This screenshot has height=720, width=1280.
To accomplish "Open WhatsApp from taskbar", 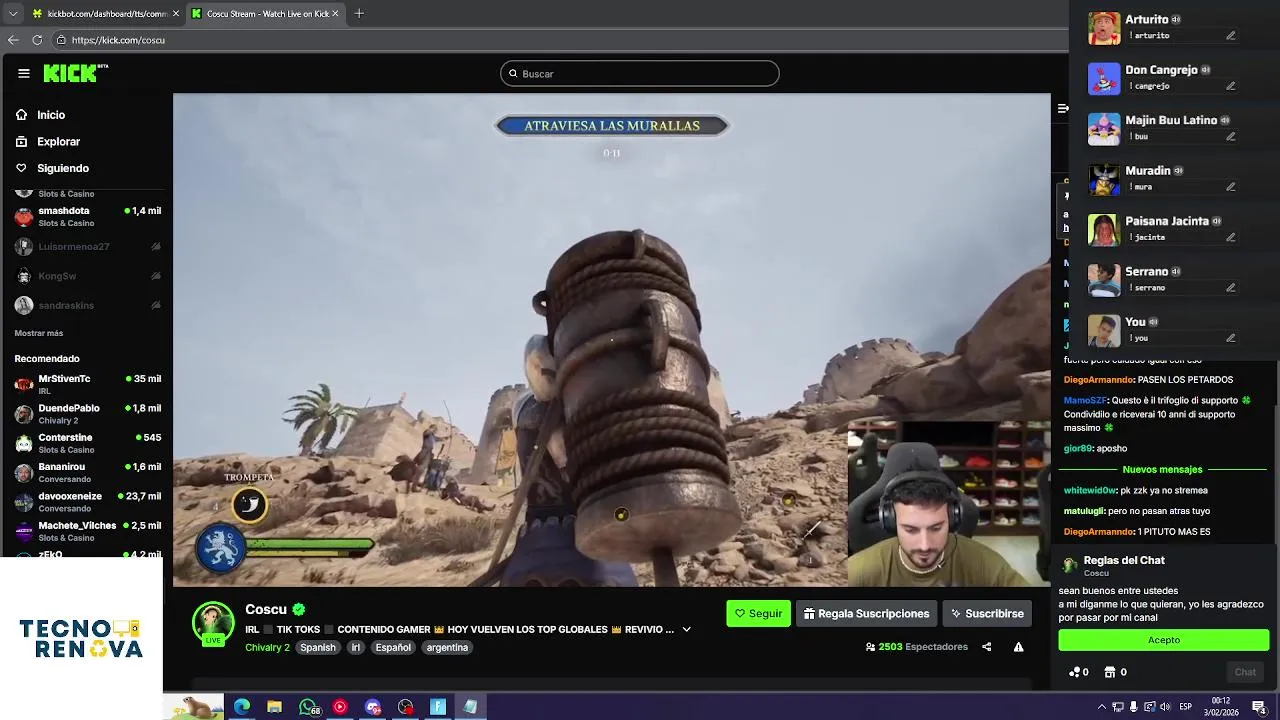I will pos(308,707).
